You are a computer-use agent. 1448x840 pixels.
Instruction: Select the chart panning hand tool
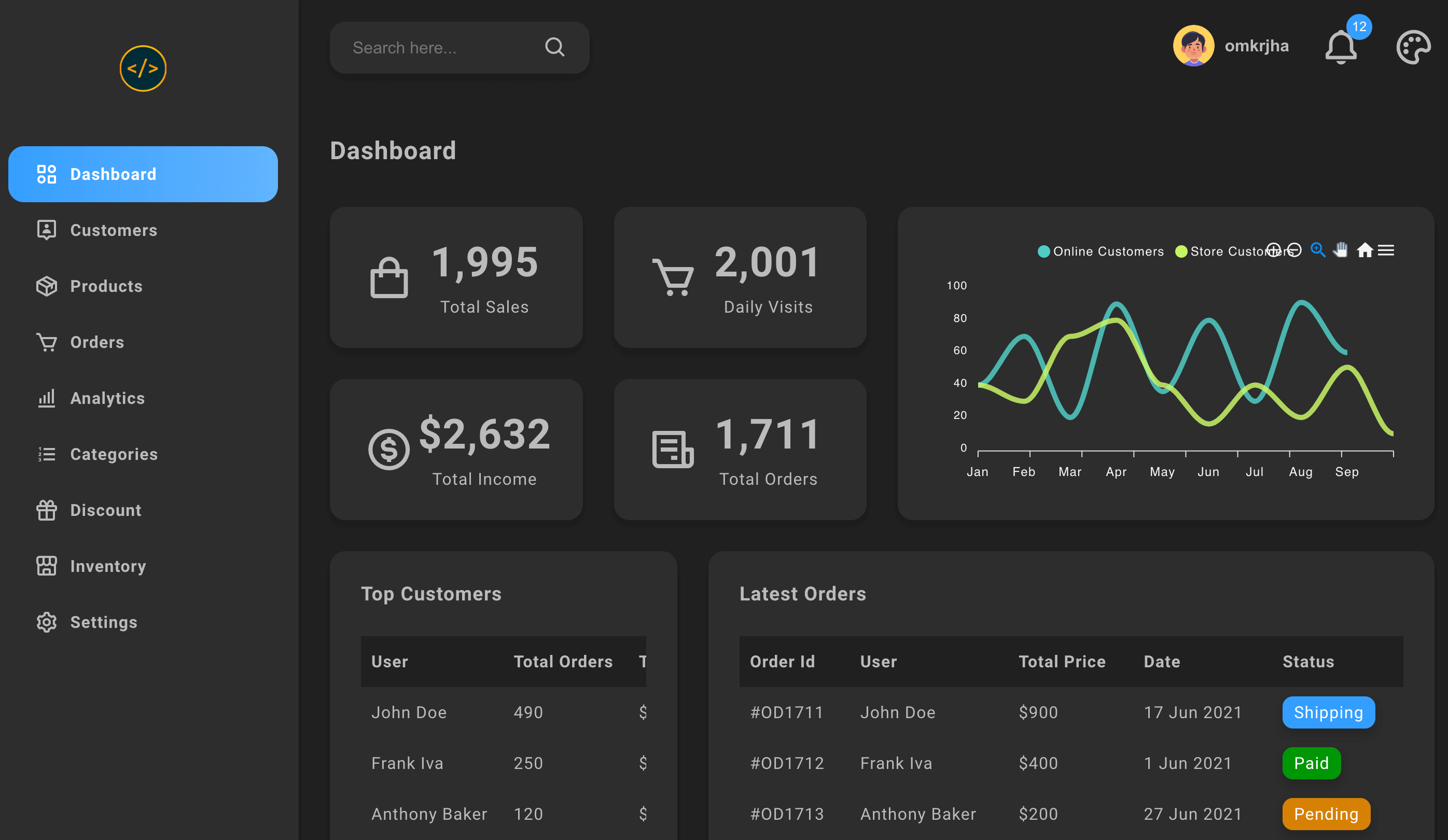click(1341, 250)
